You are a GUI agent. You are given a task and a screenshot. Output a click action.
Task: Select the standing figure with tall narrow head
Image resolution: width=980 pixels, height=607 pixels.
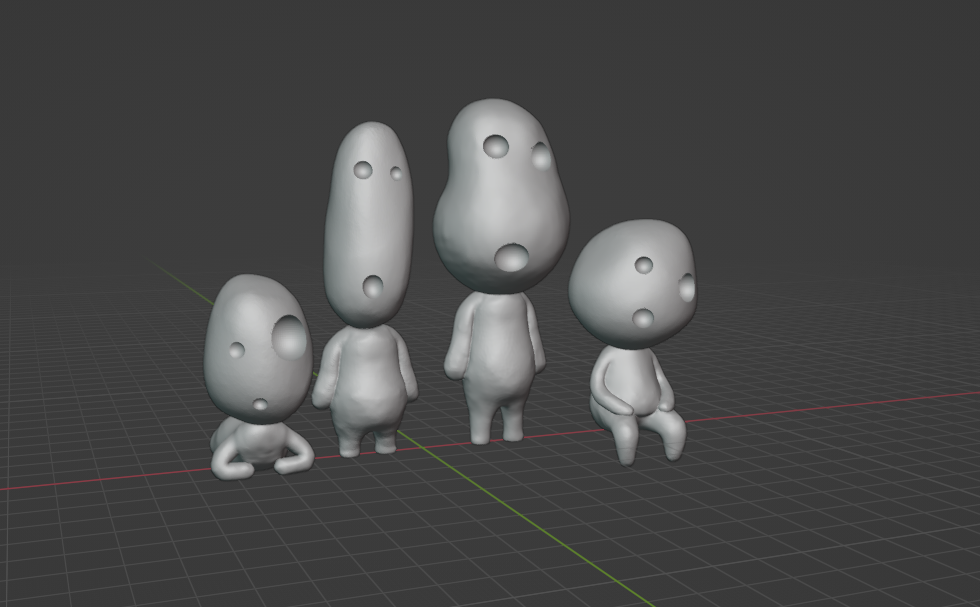point(367,289)
